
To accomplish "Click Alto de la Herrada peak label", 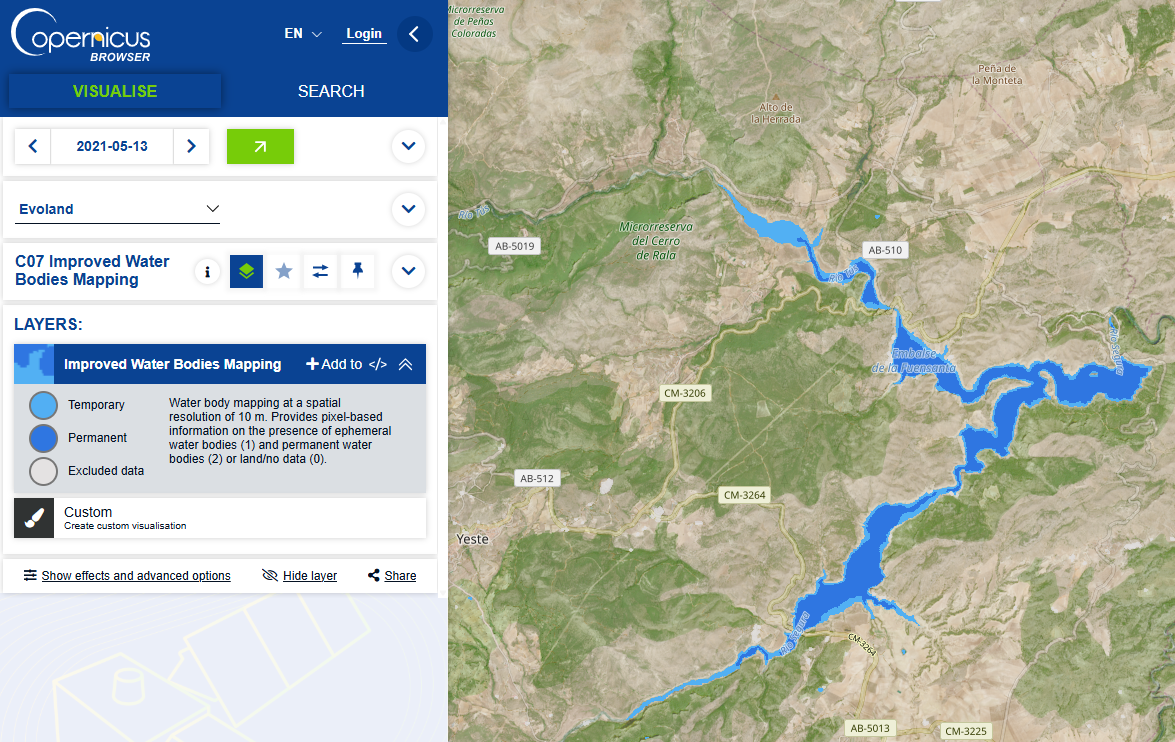I will (776, 113).
